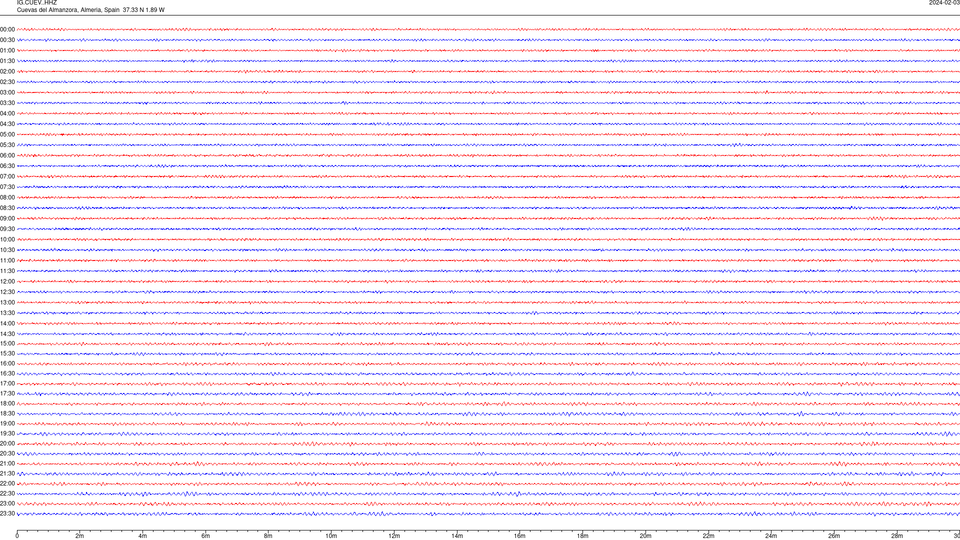
Task: Select the 23:00 time row label
Action: click(7, 504)
